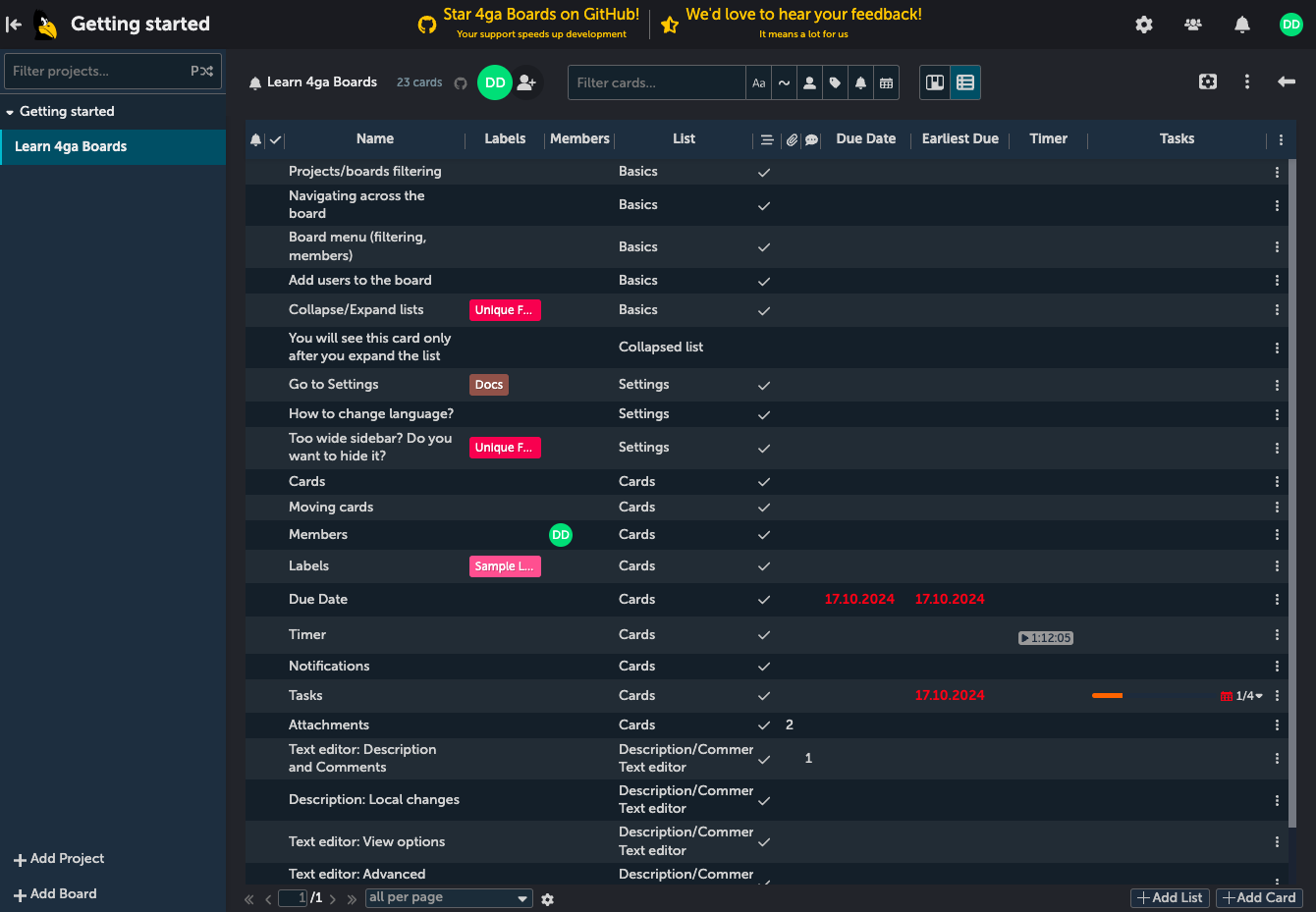Collapse the sidebar with the top-left arrow icon

[14, 25]
